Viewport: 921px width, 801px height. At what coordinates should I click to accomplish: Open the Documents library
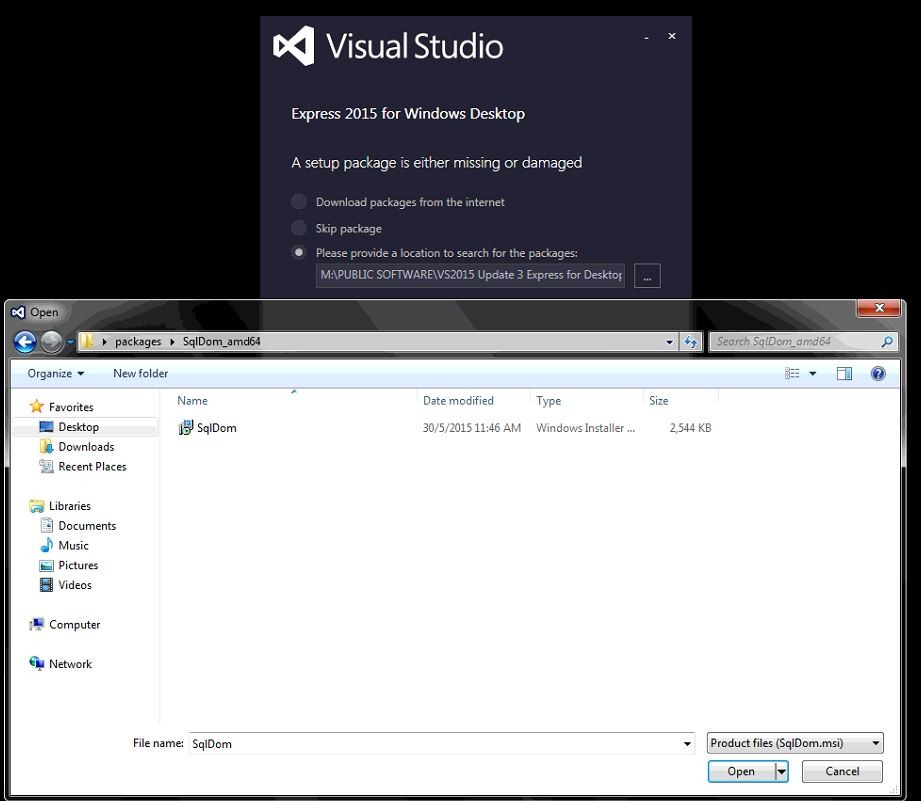pyautogui.click(x=87, y=526)
